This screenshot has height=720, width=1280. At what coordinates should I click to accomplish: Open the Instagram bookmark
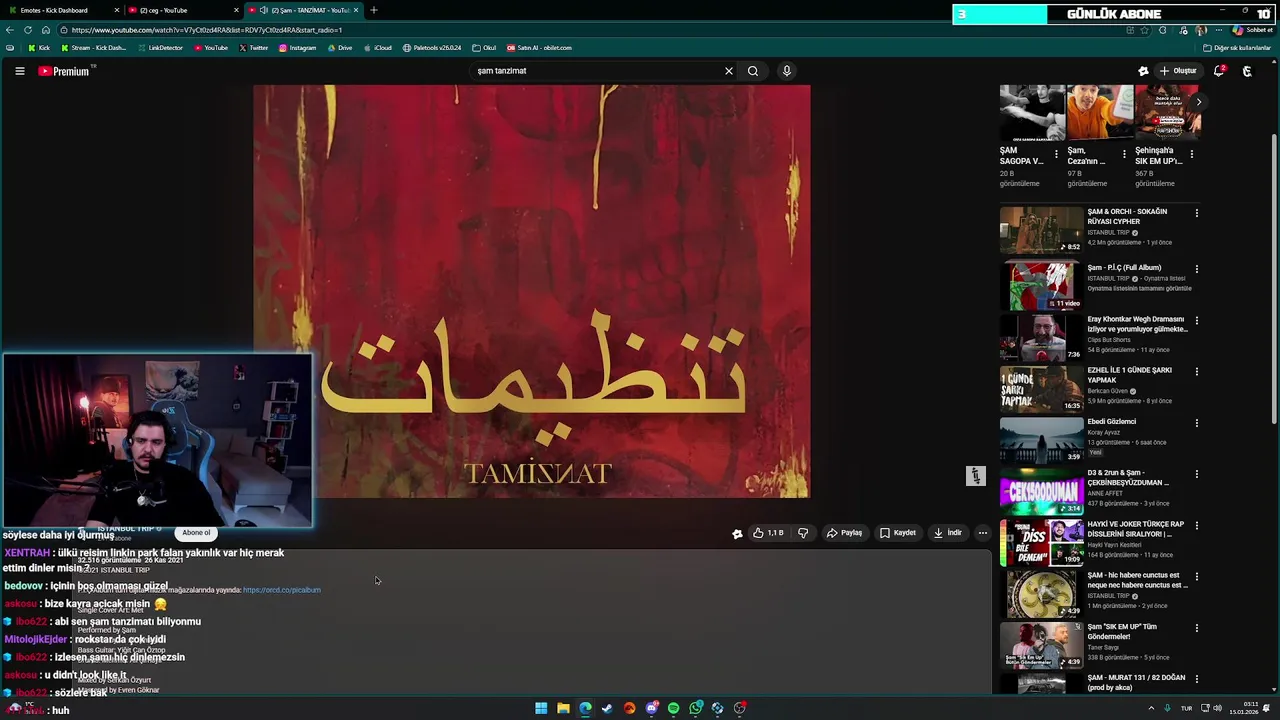[297, 48]
